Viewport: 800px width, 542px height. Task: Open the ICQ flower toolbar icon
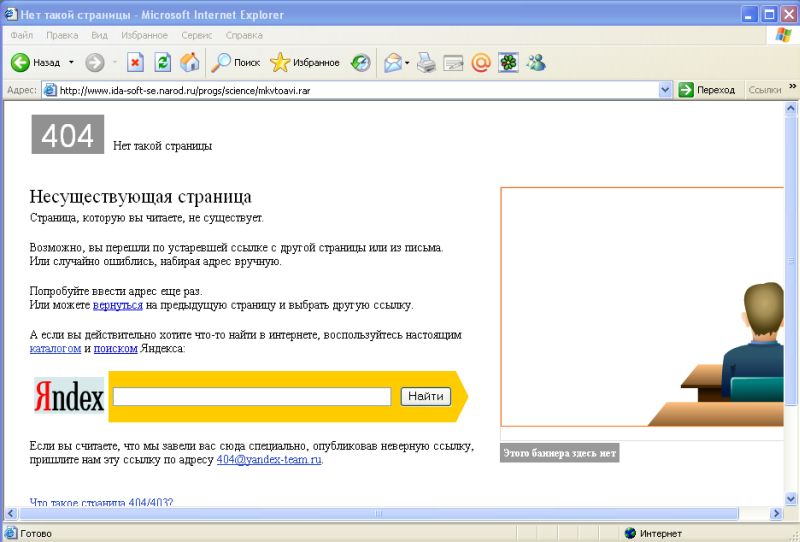(x=508, y=63)
